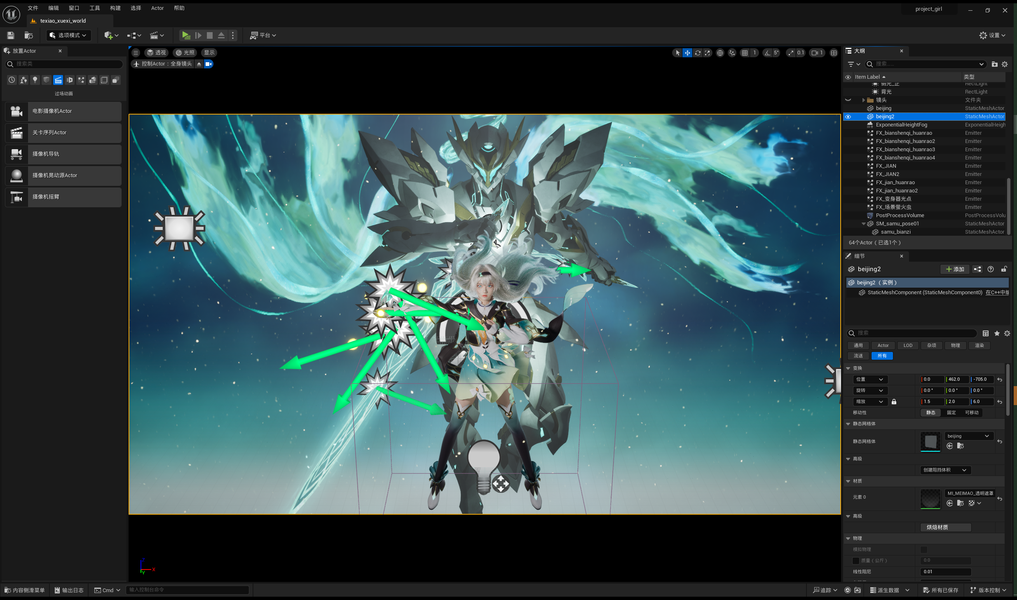Select the 静态 mobility option
The image size is (1017, 600).
[931, 413]
